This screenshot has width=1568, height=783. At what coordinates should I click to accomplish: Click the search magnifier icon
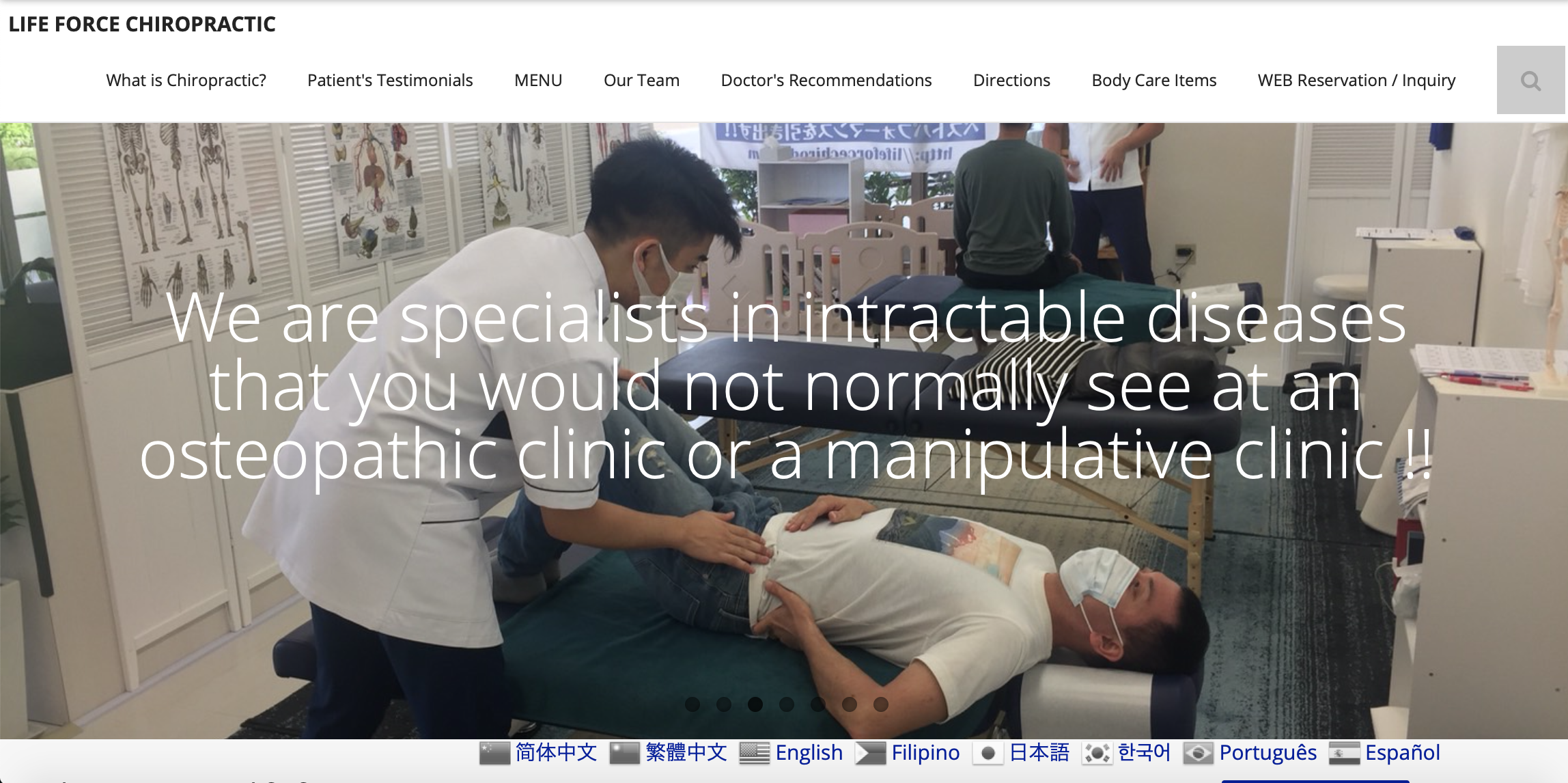pos(1530,81)
